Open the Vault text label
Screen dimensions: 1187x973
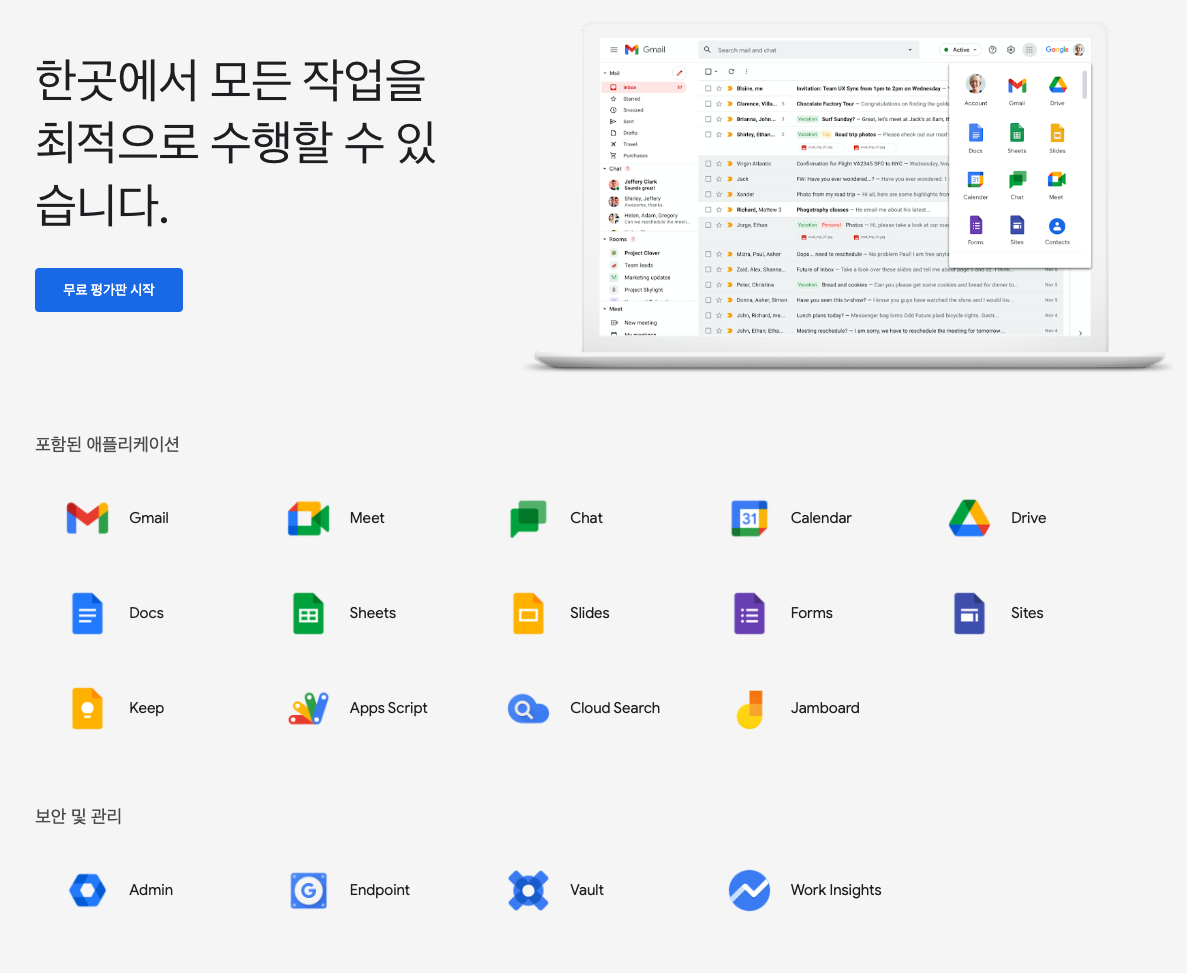coord(587,890)
